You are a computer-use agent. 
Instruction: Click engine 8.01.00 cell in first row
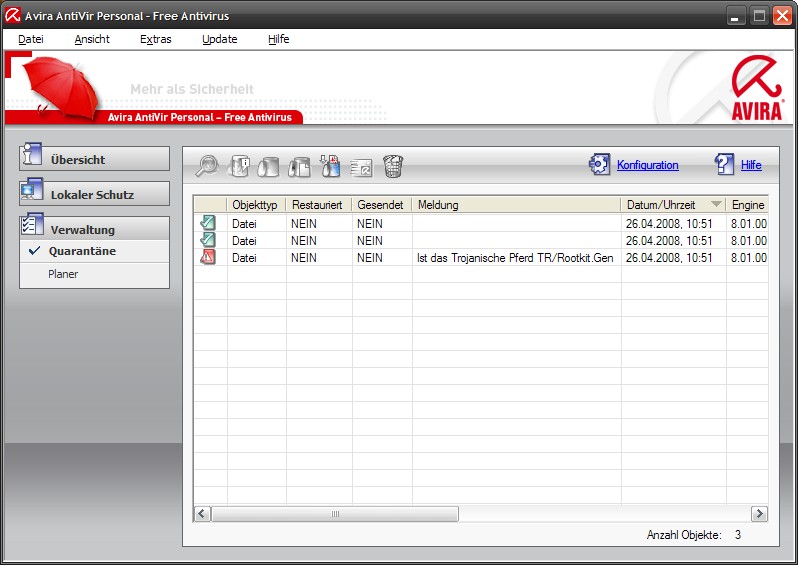pos(749,223)
